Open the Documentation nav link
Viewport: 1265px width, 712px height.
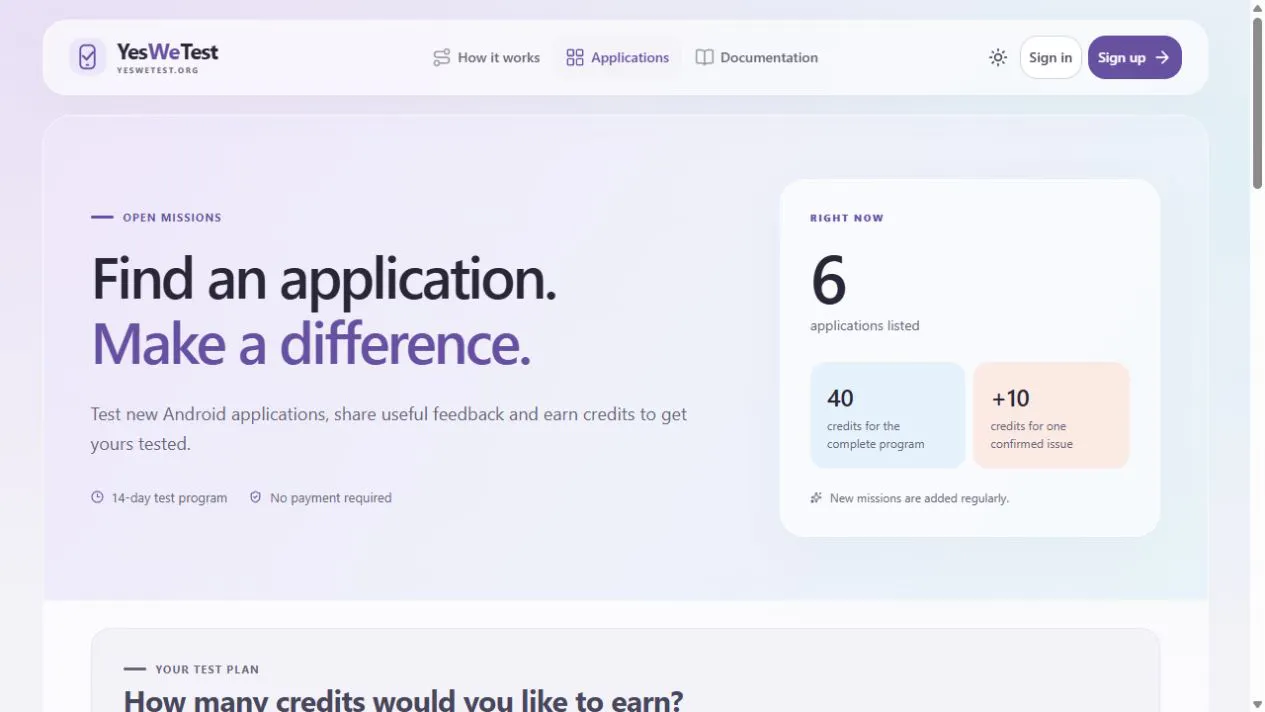point(757,58)
